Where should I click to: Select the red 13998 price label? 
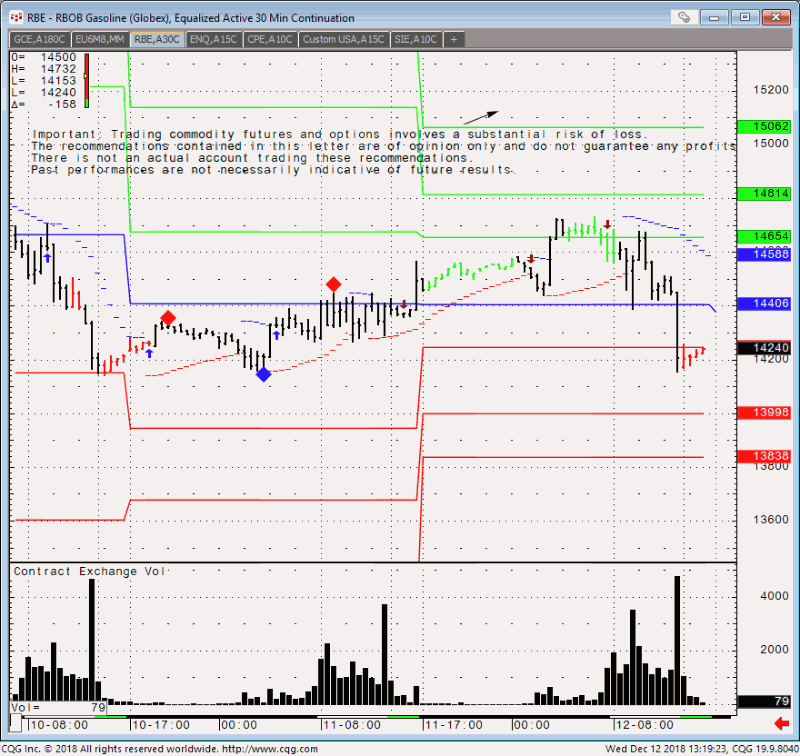pos(764,412)
